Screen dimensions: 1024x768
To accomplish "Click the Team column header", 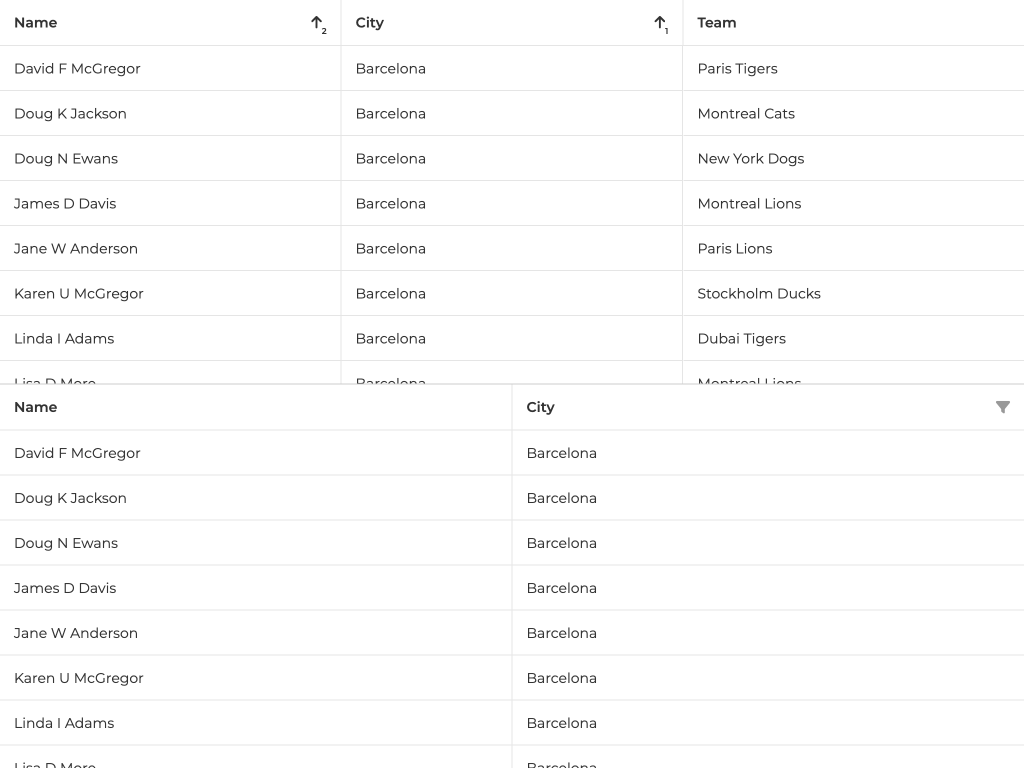I will pyautogui.click(x=716, y=23).
